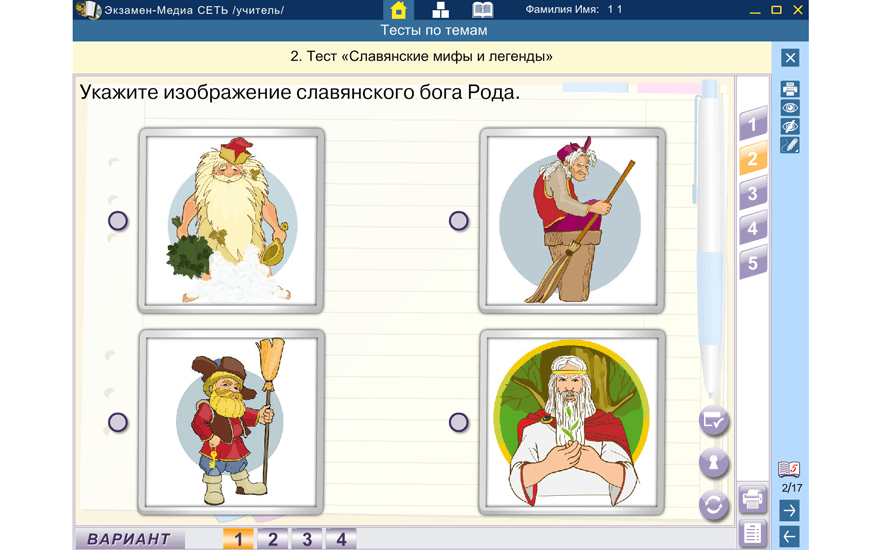Select radio button for white-haired god with sprout
Image resolution: width=880 pixels, height=550 pixels.
click(459, 422)
